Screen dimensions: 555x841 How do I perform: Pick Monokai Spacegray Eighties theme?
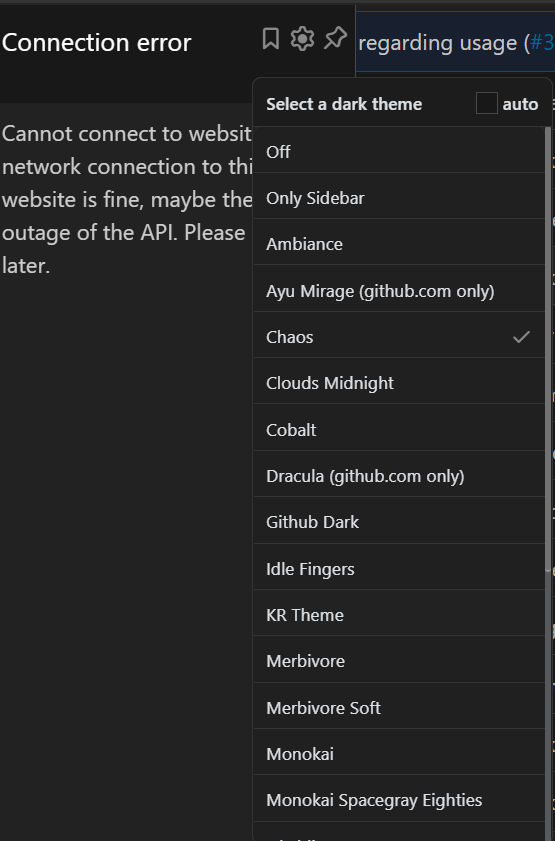pyautogui.click(x=399, y=800)
